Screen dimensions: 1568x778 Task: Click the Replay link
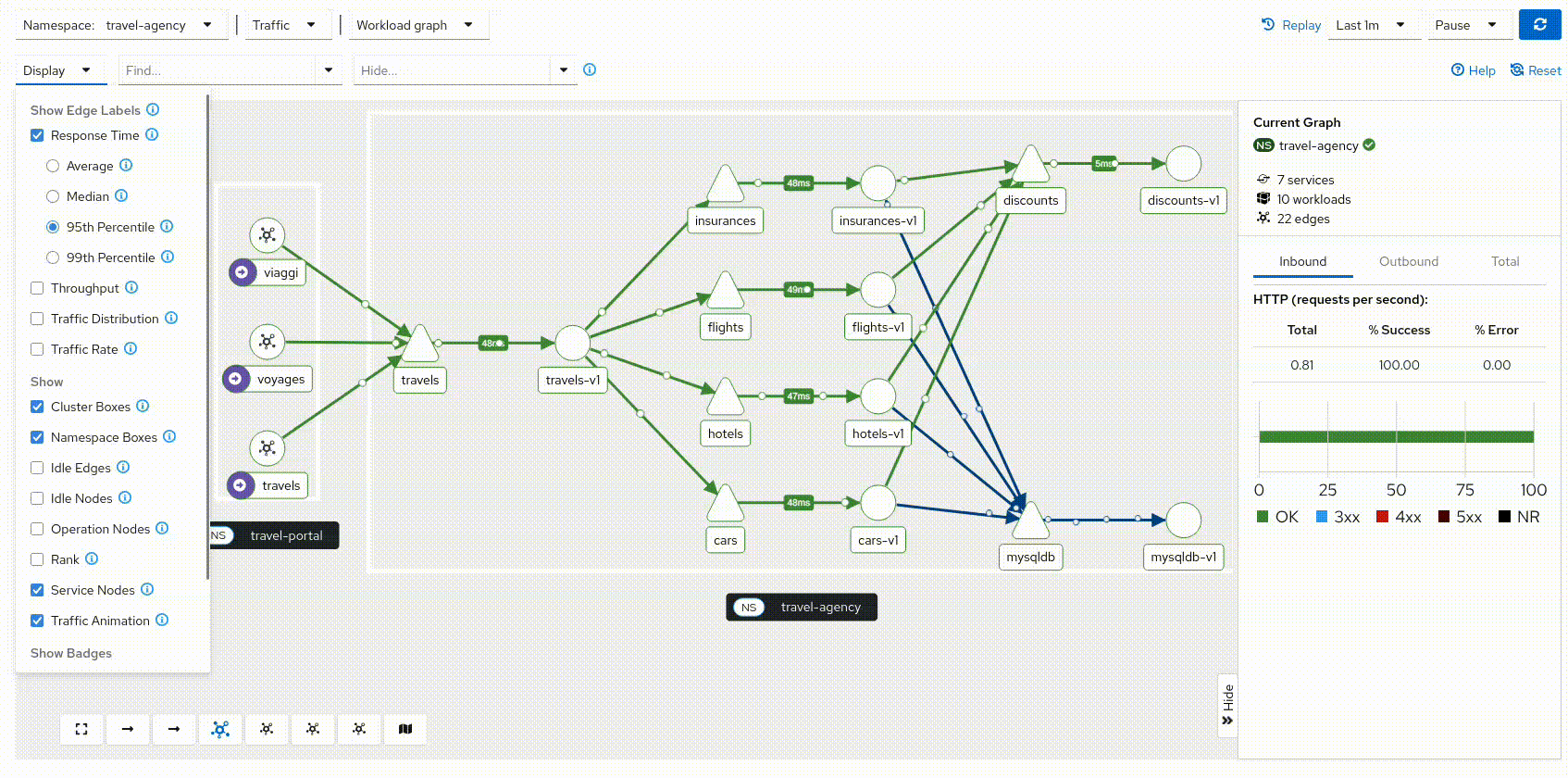tap(1291, 25)
